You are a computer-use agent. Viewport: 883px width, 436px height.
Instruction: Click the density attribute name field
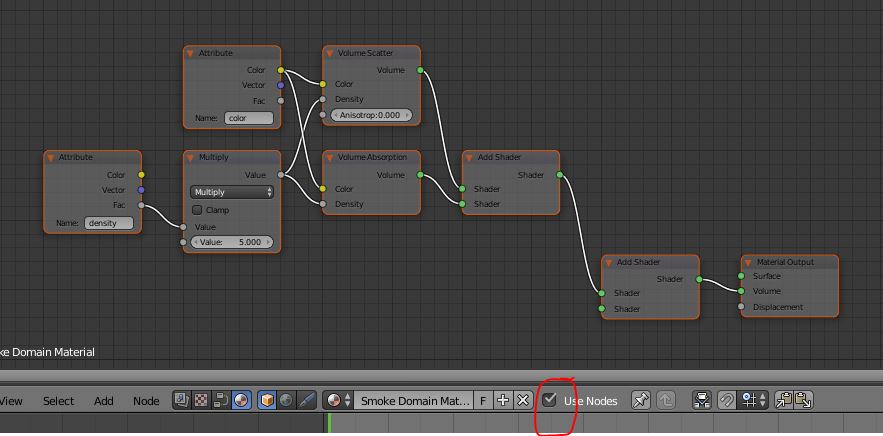pyautogui.click(x=109, y=223)
